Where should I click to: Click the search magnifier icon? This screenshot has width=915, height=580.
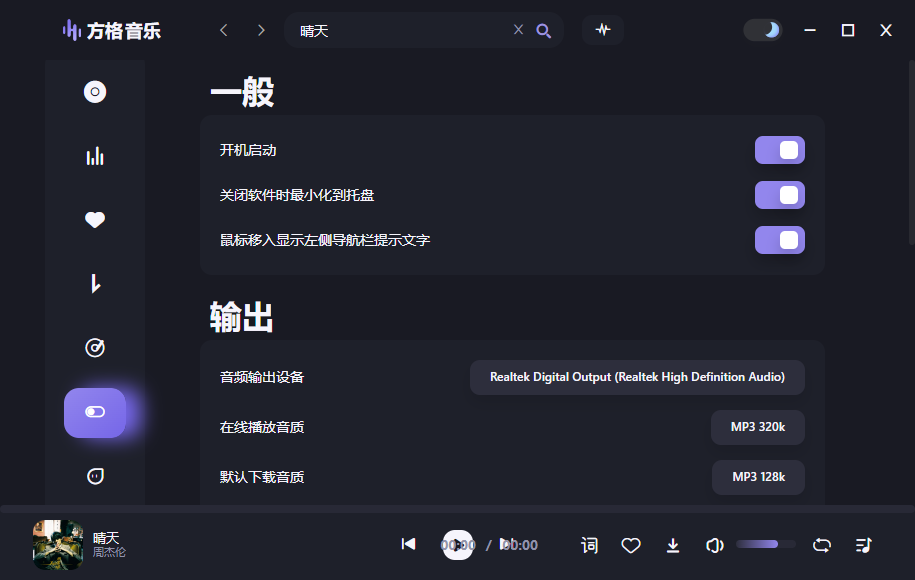[x=543, y=30]
